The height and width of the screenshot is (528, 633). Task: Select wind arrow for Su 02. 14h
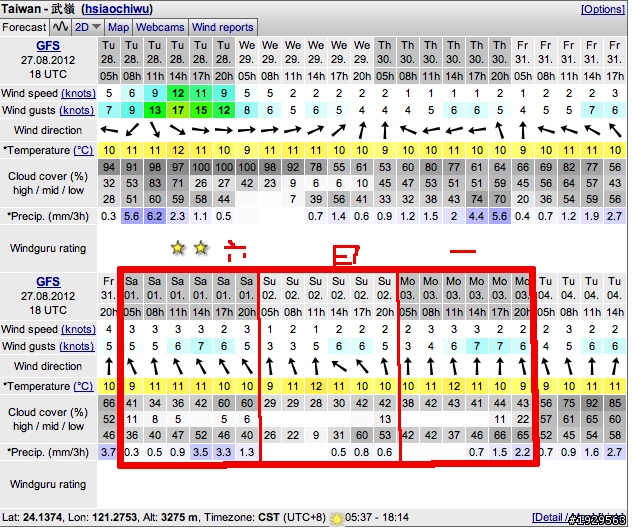click(x=339, y=366)
